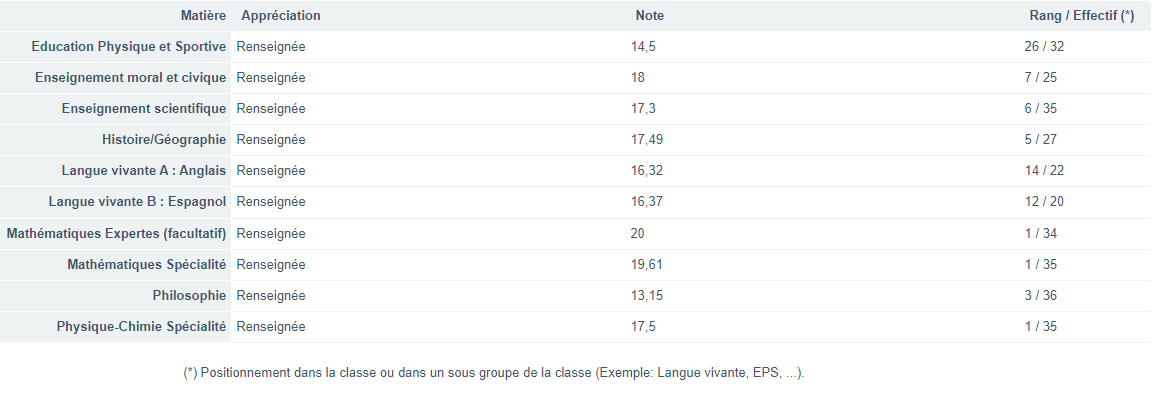Viewport: 1163px width, 400px height.
Task: Select Mathématiques Expertes (facultatif) row label
Action: 116,233
